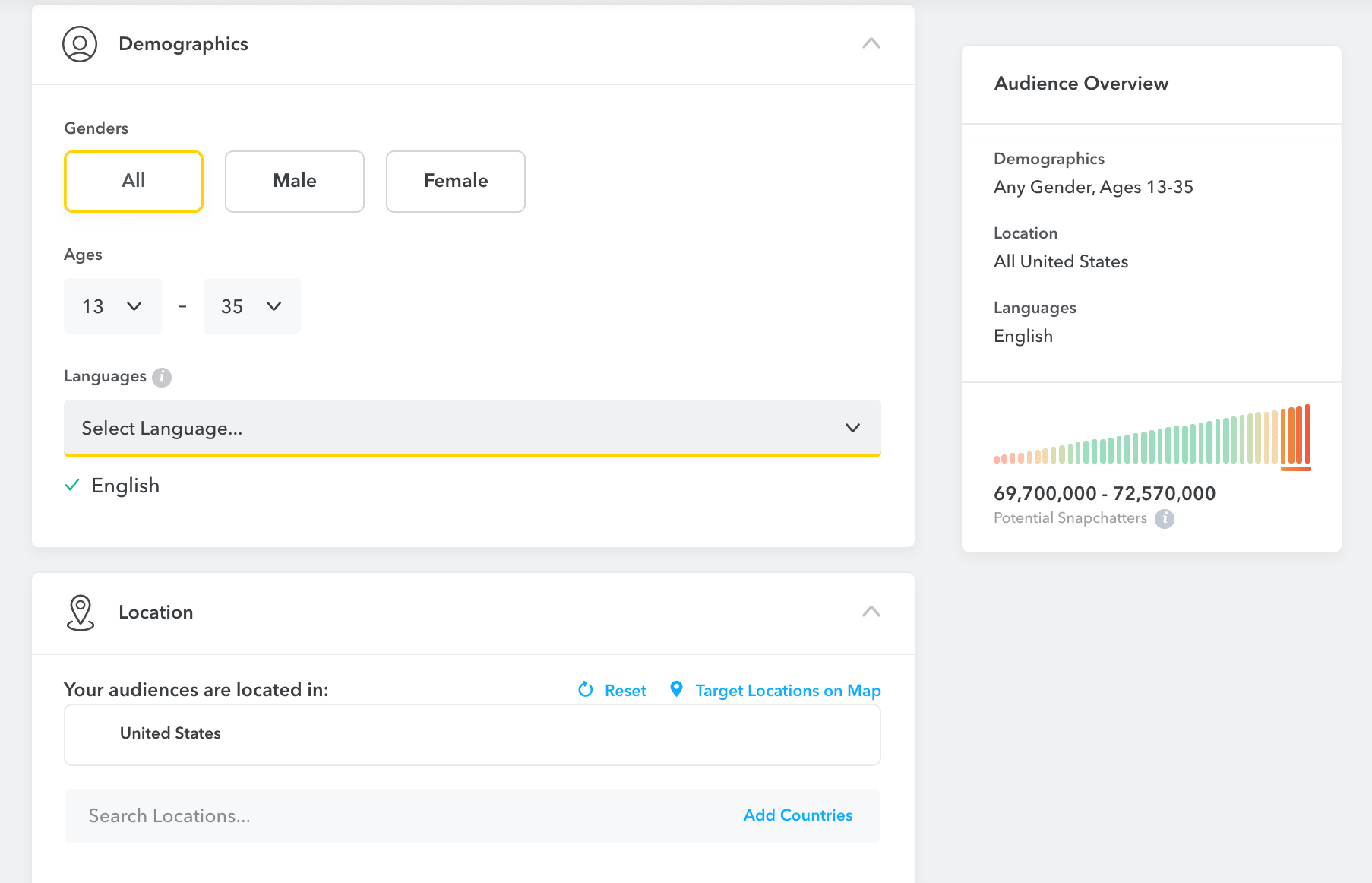Viewport: 1372px width, 883px height.
Task: Open the maximum age dropdown showing 35
Action: [251, 306]
